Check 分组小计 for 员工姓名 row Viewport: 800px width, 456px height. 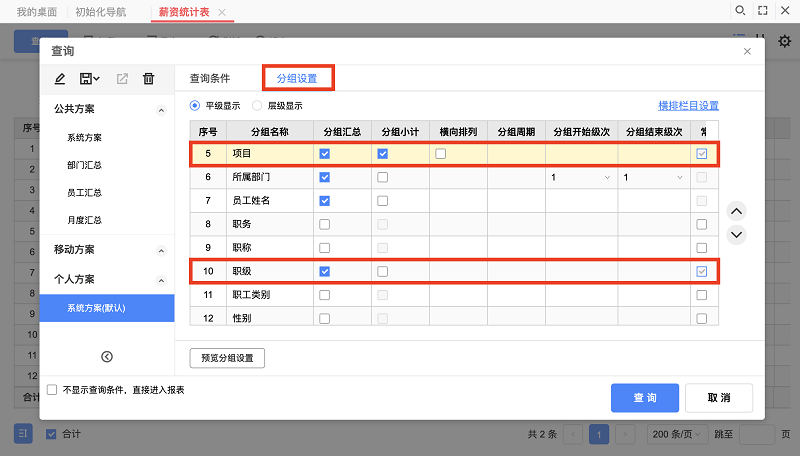click(383, 201)
